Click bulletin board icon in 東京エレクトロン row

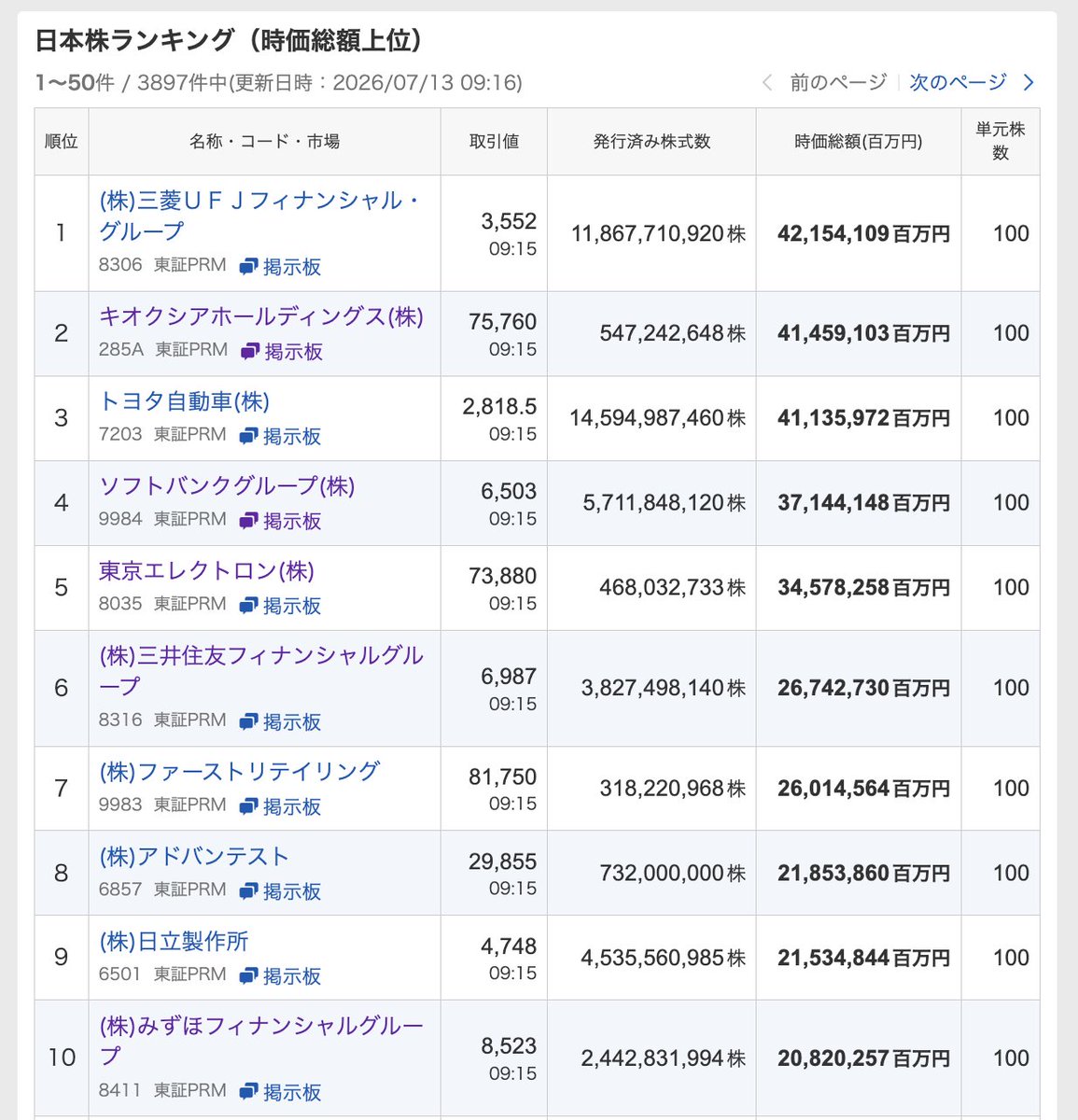(x=248, y=607)
